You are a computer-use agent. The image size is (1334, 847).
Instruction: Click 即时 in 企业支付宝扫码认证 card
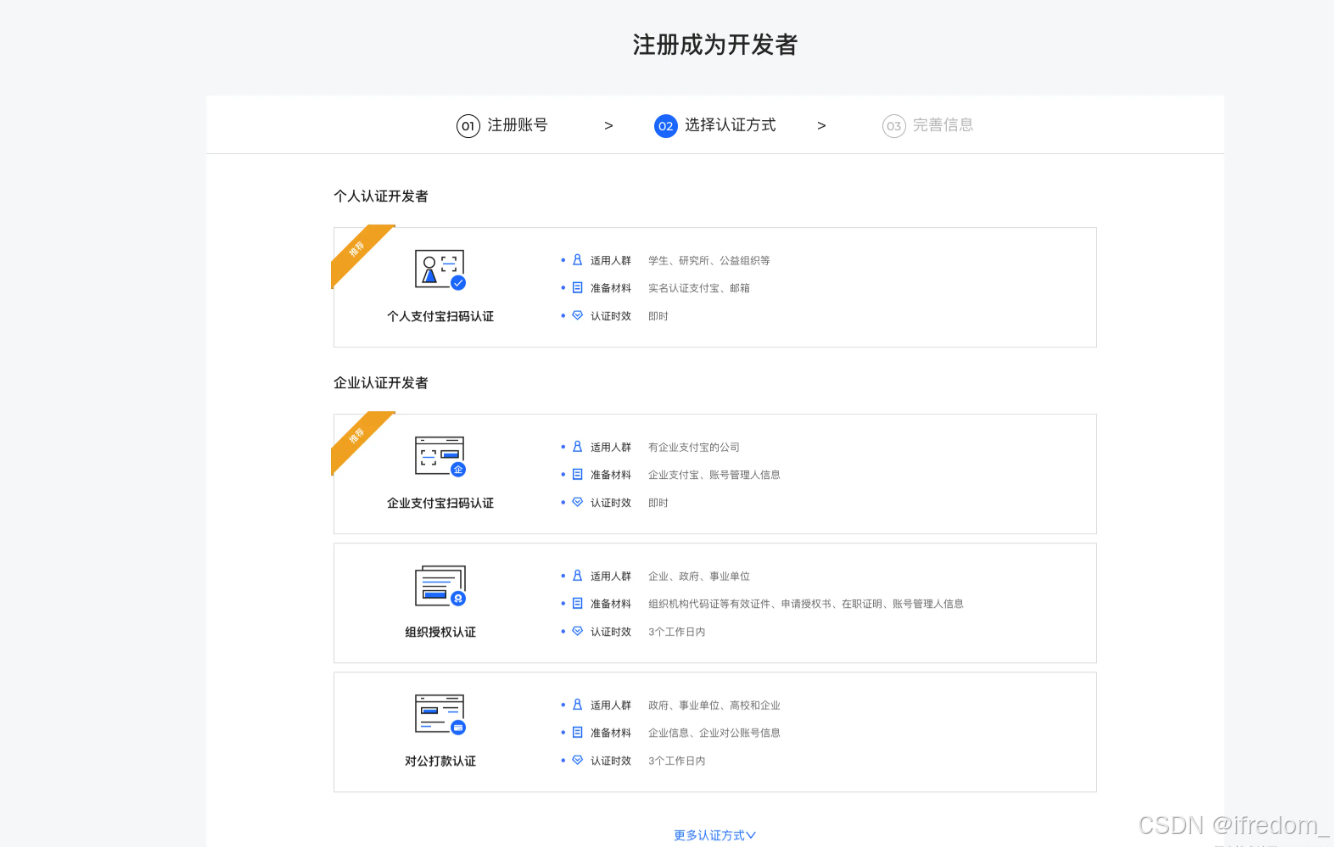pyautogui.click(x=658, y=503)
